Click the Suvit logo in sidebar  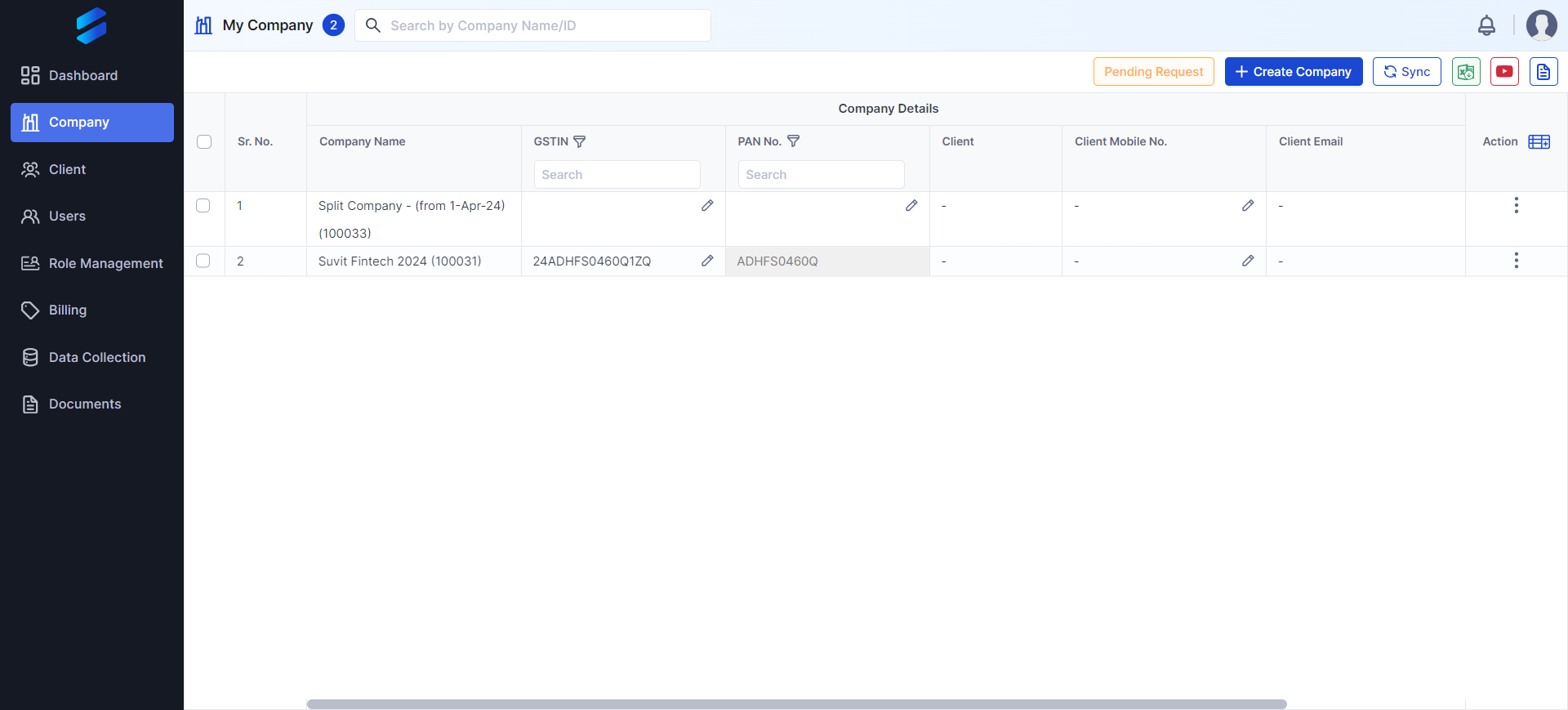click(91, 25)
